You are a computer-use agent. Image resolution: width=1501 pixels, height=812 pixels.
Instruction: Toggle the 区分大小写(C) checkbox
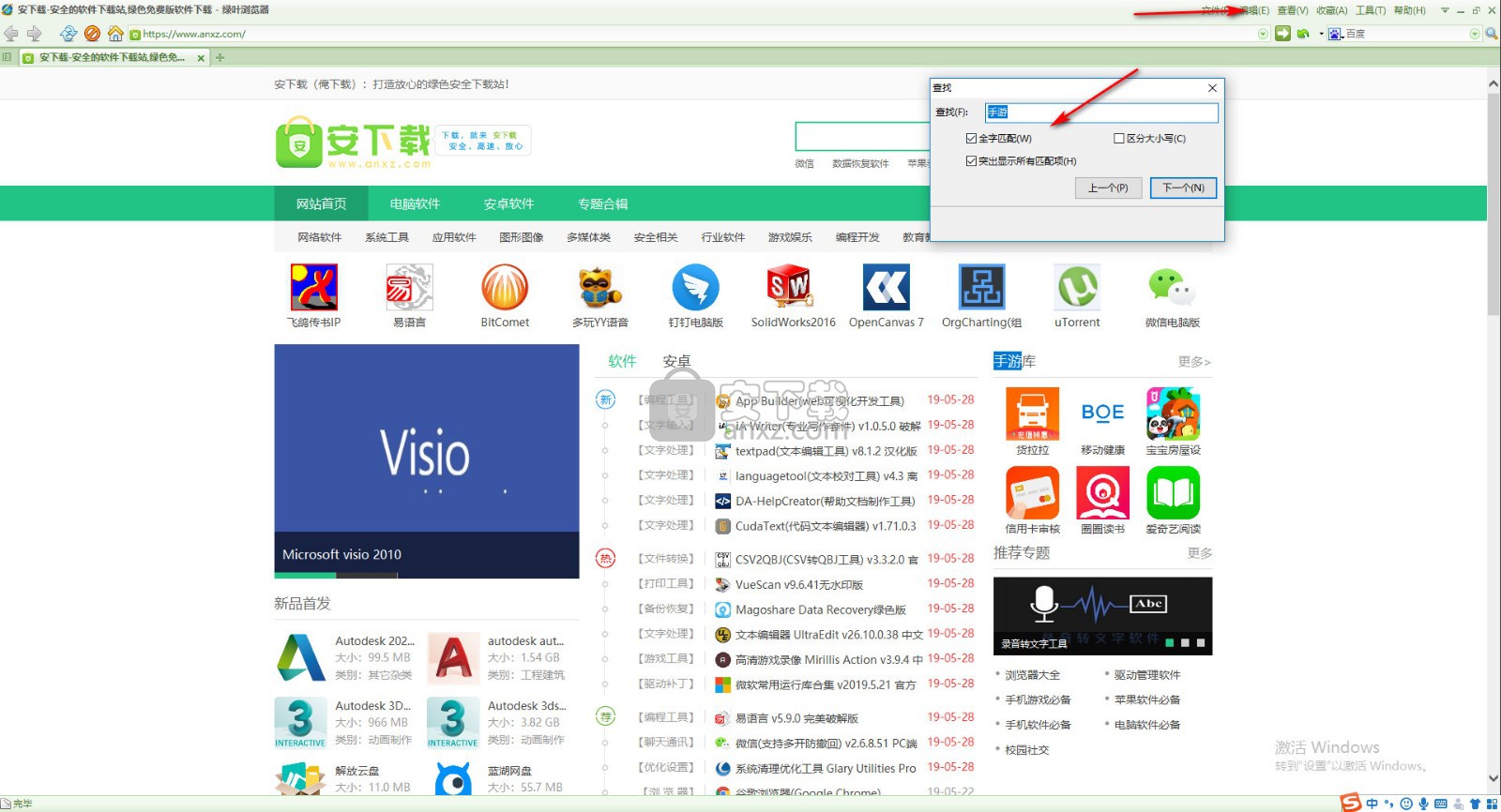1118,139
